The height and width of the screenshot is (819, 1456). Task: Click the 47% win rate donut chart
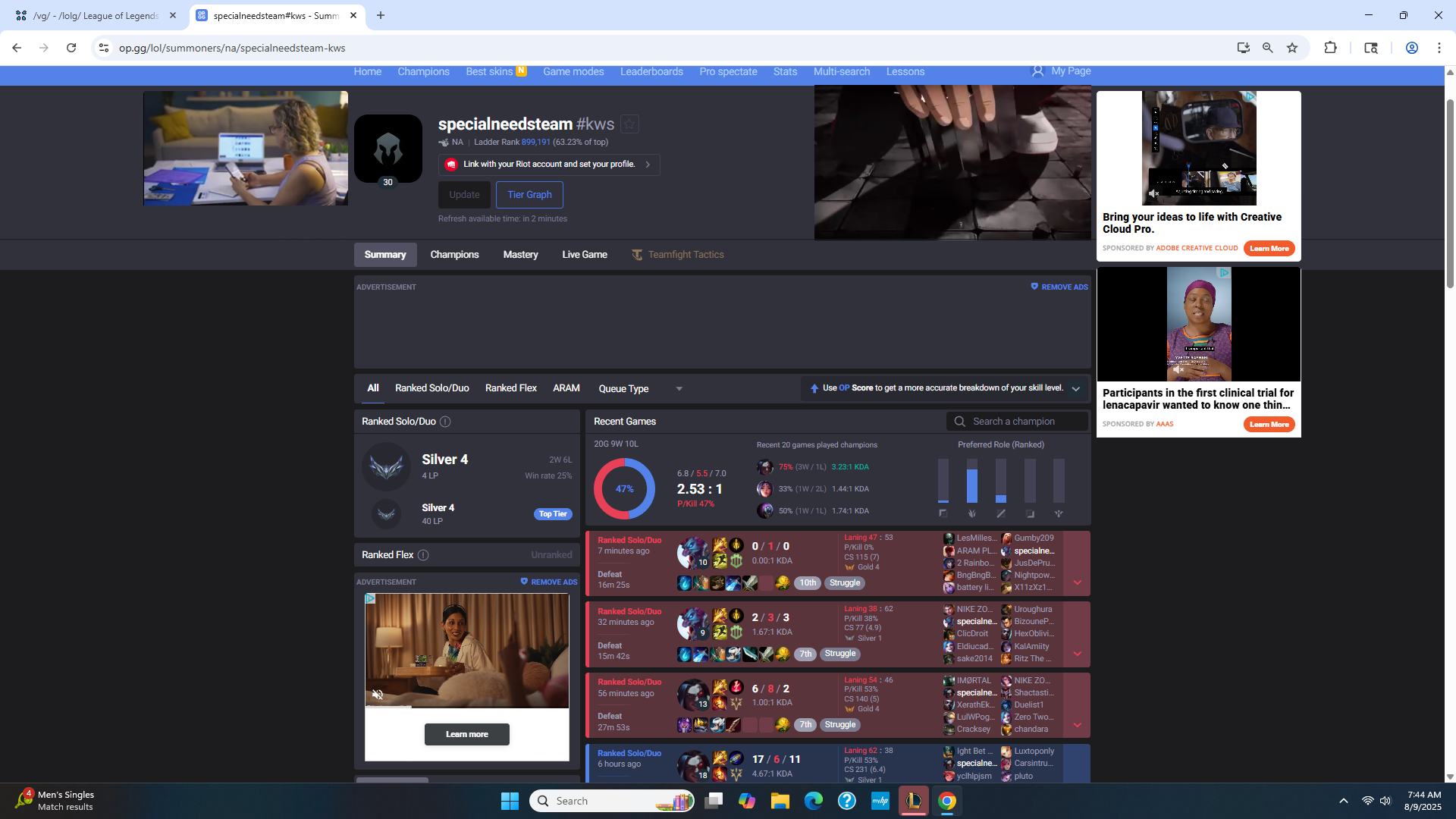(x=624, y=489)
